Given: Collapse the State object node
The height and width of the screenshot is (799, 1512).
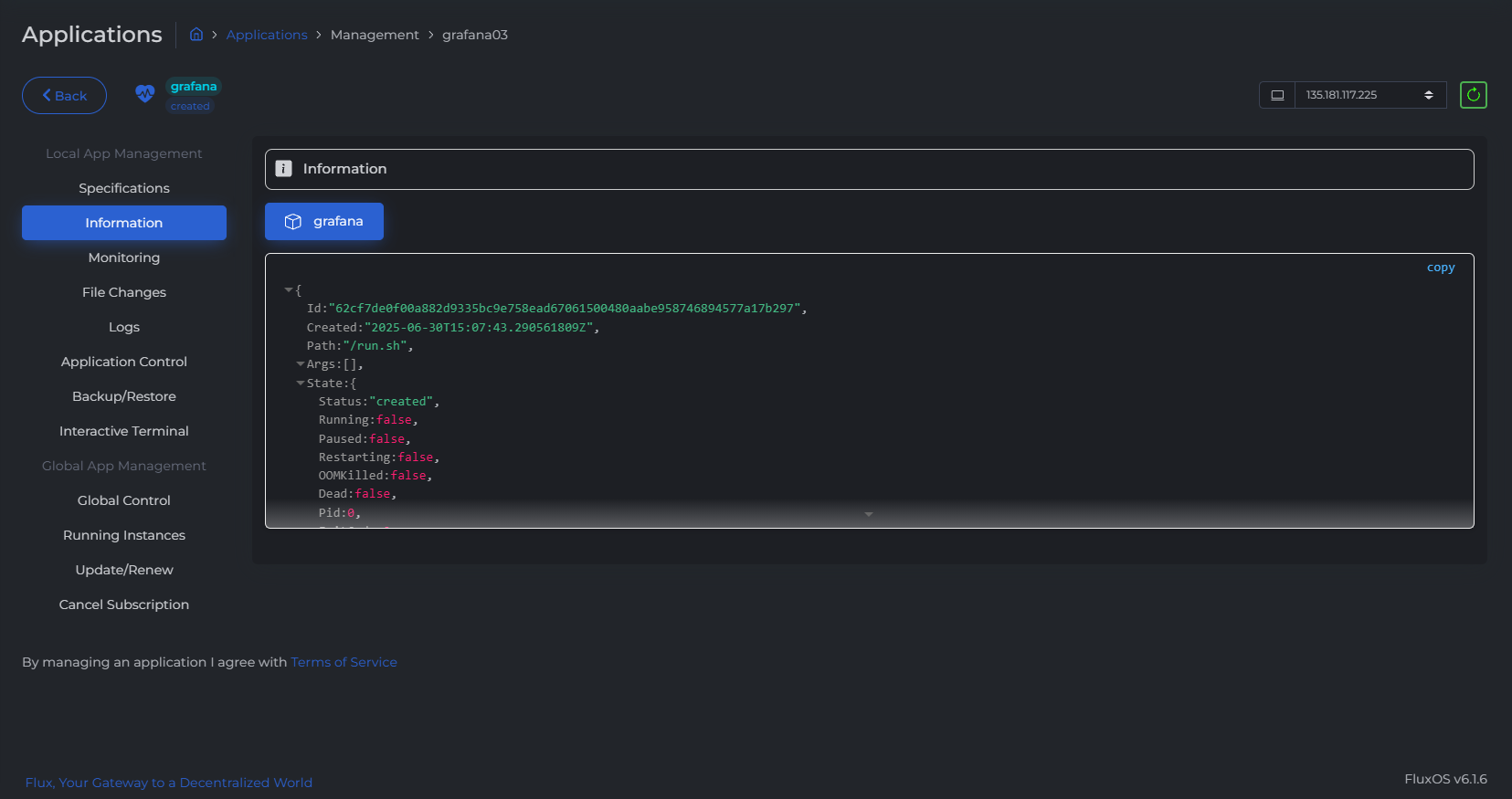Looking at the screenshot, I should tap(301, 384).
